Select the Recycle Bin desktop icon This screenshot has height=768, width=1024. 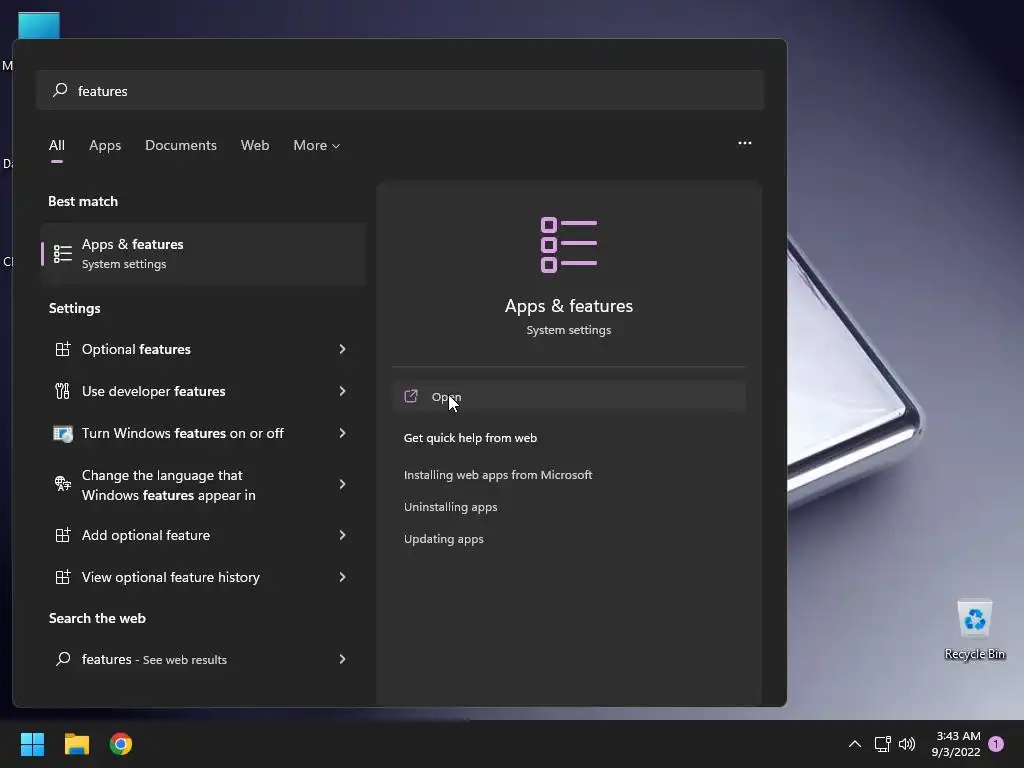point(974,630)
